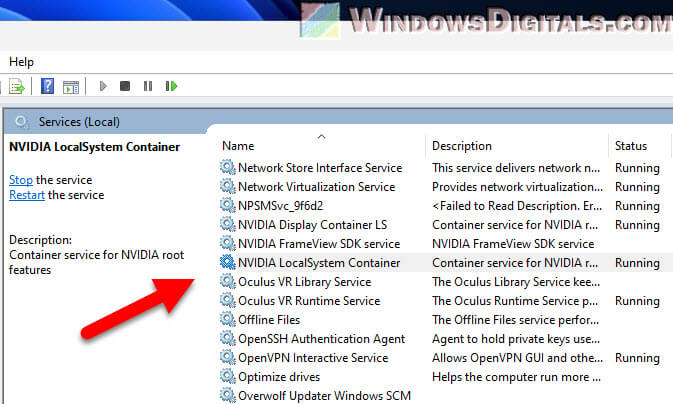
Task: Click gear icon of Oculus VR Runtime Service
Action: click(x=227, y=301)
